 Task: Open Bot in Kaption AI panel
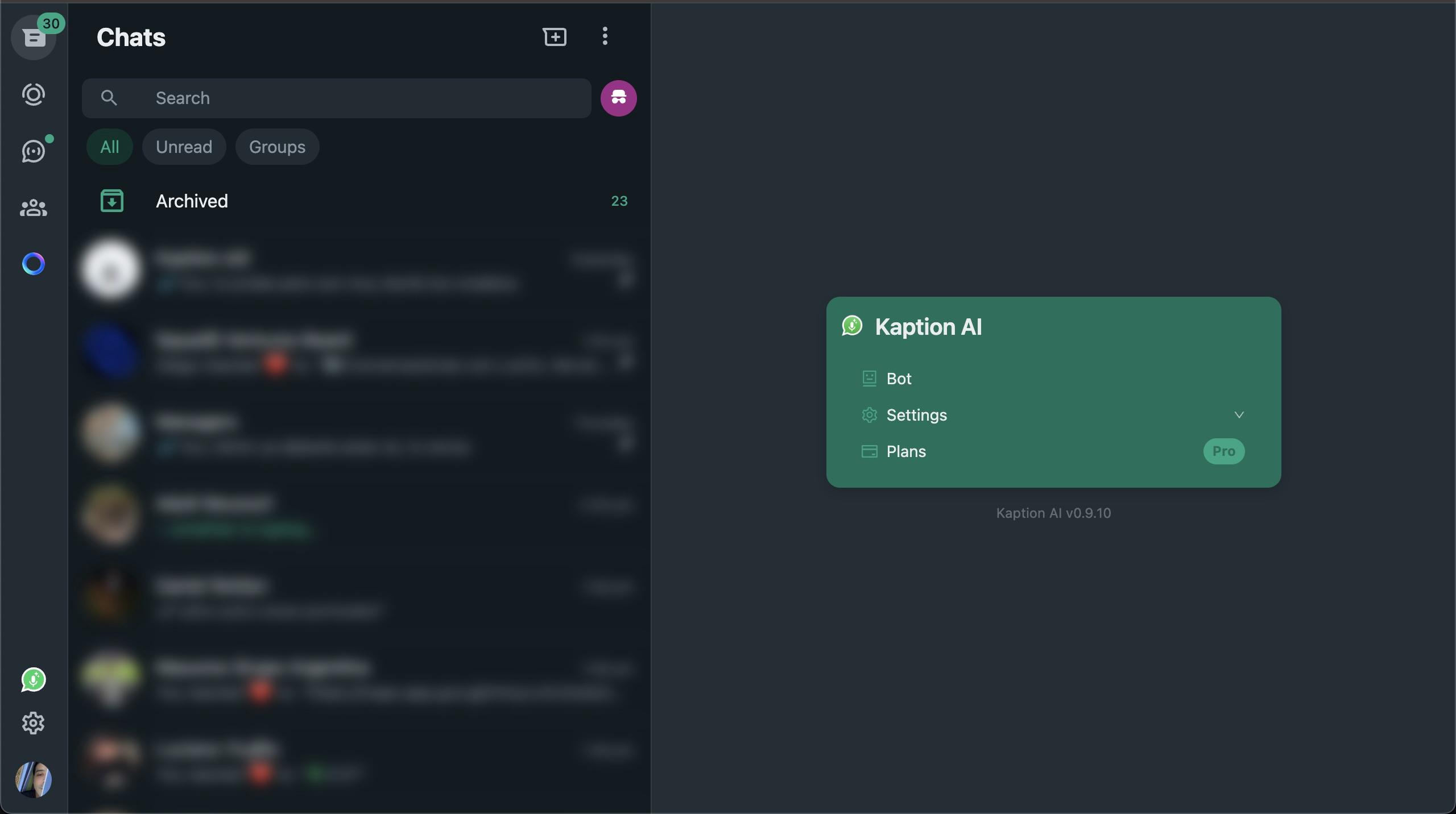[899, 379]
